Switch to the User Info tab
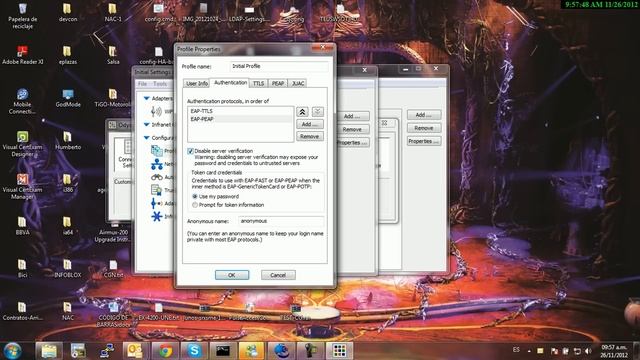 tap(197, 83)
